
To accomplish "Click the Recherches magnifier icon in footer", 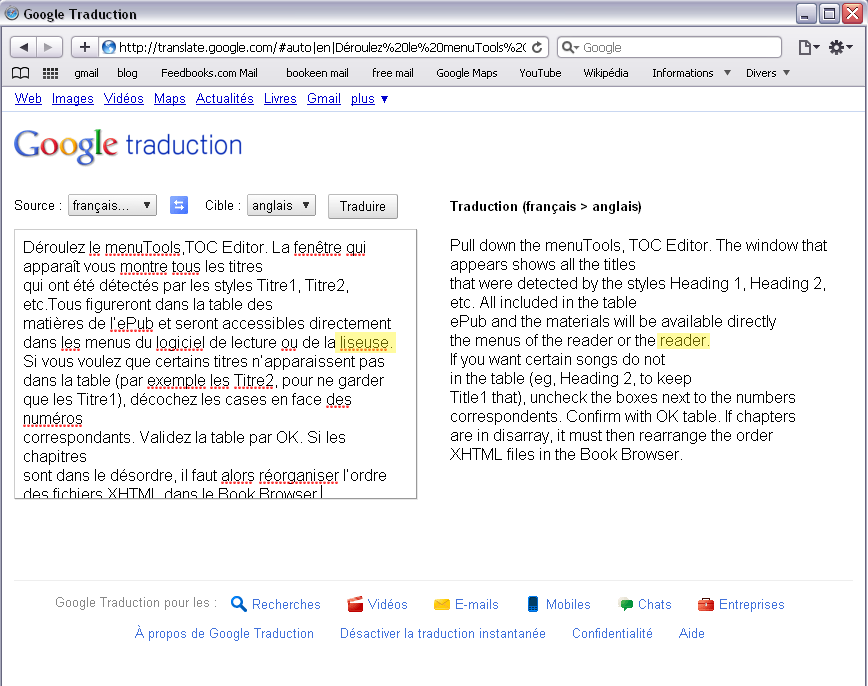I will pos(239,604).
